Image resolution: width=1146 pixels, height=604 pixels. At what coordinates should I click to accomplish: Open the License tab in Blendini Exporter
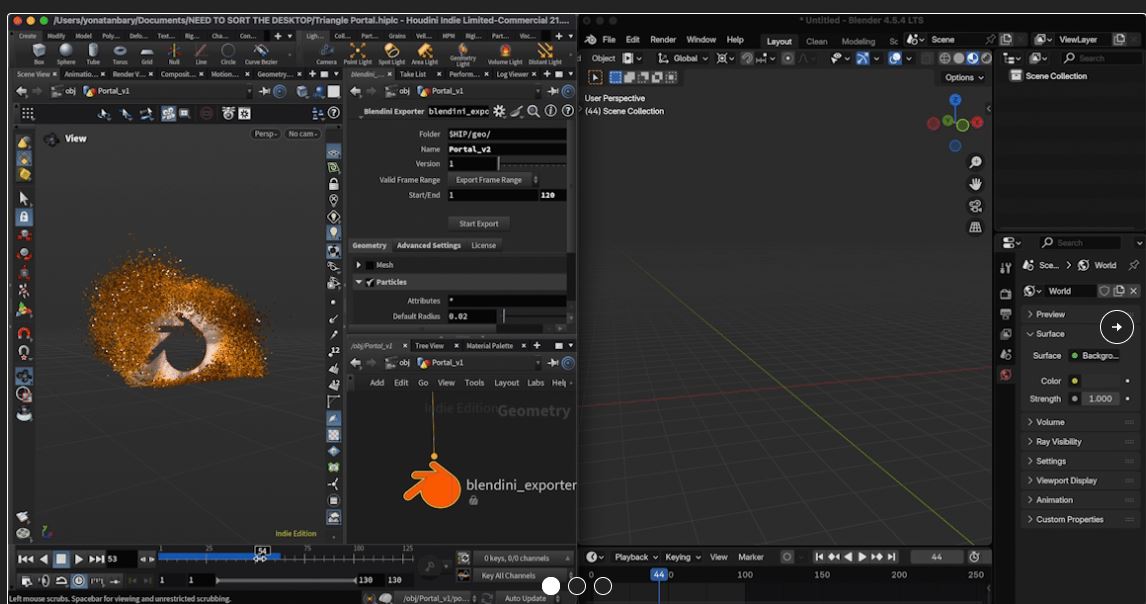pyautogui.click(x=483, y=246)
